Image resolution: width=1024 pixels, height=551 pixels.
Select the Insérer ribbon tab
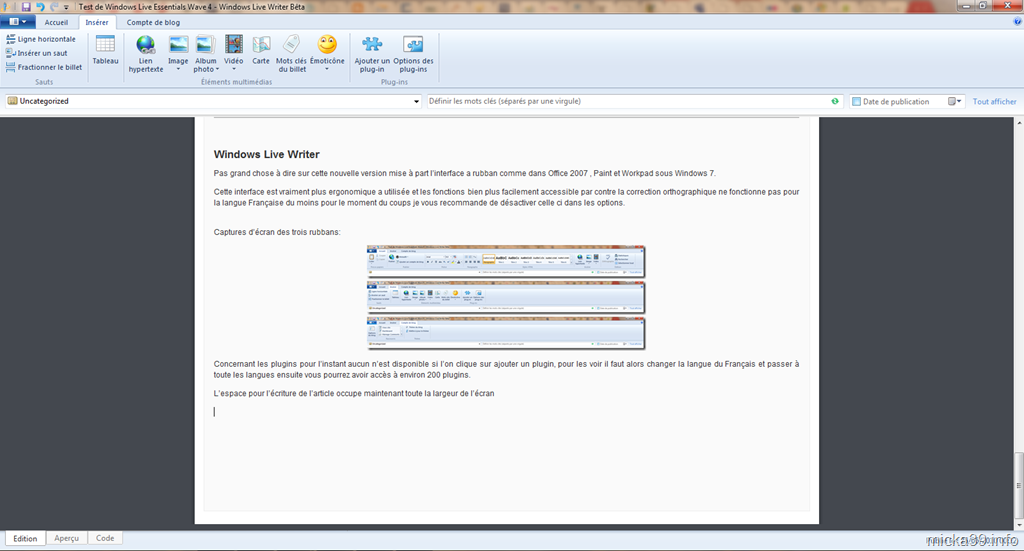[97, 22]
